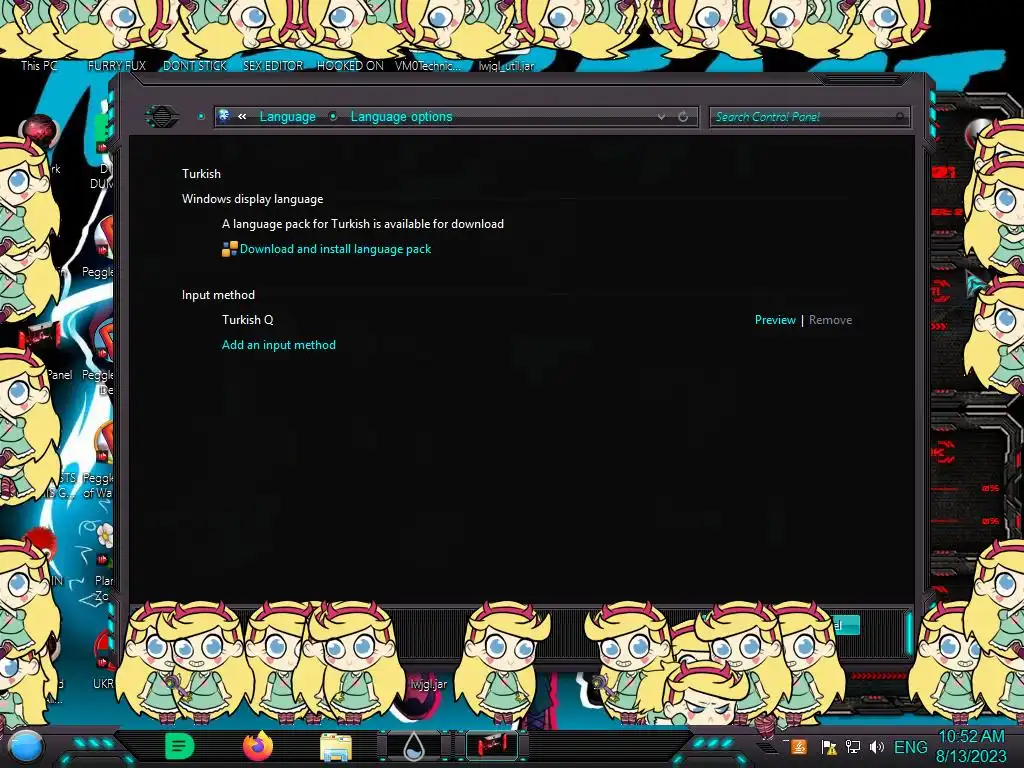Focus the Search Control Panel field
This screenshot has width=1024, height=768.
tap(808, 117)
